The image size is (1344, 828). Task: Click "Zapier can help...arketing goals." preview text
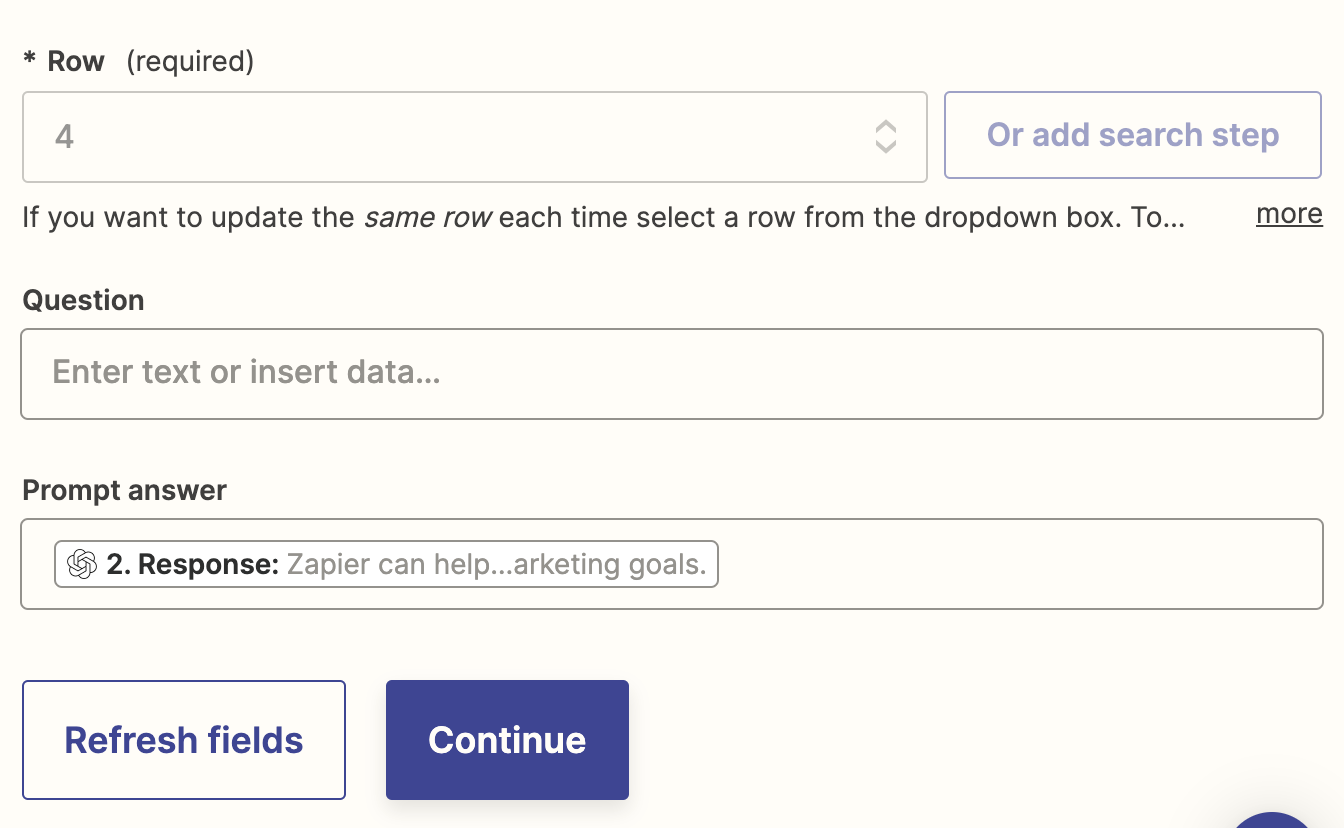click(496, 564)
